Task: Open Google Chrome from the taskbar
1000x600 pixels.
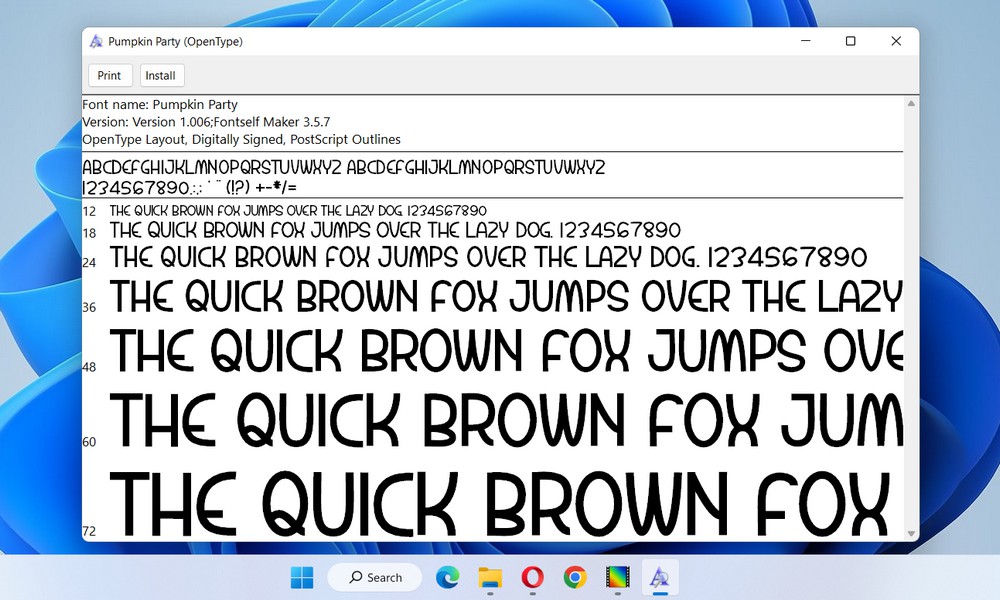Action: click(x=574, y=577)
